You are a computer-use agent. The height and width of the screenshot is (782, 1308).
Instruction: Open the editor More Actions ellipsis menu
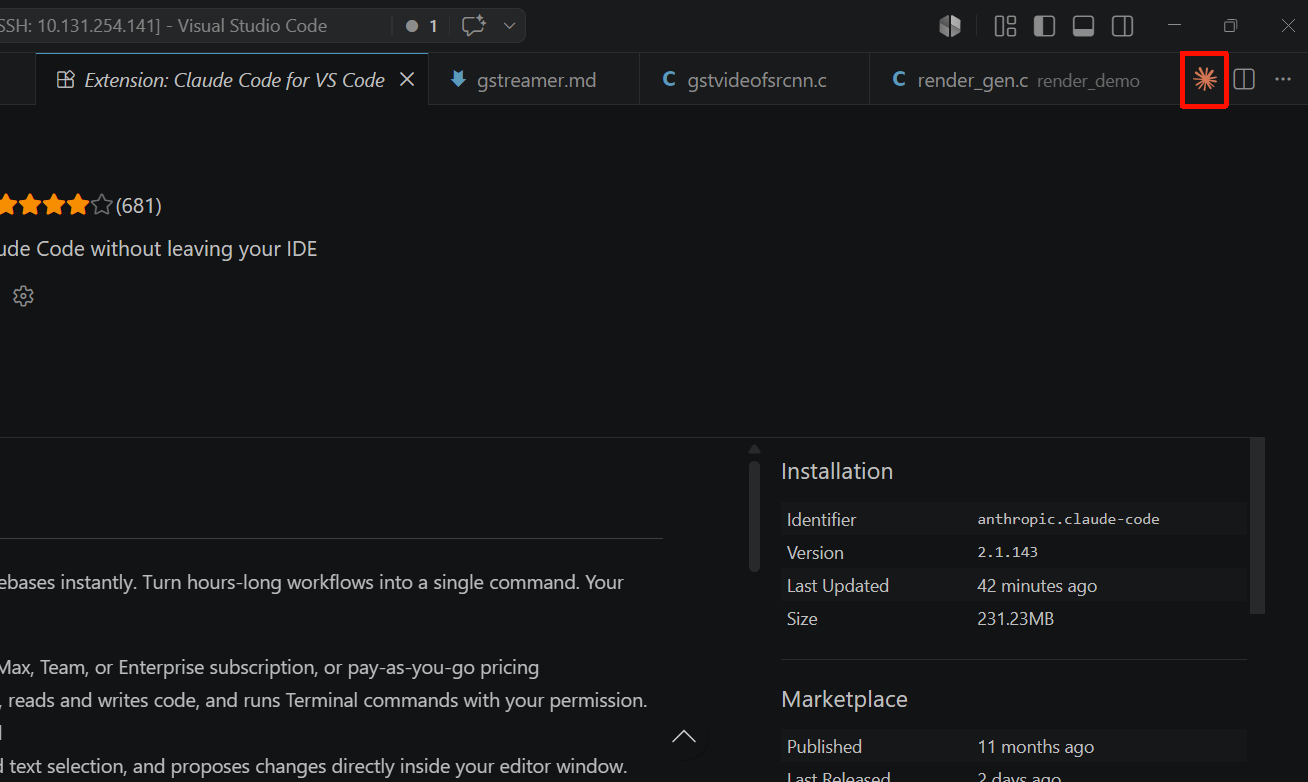pyautogui.click(x=1283, y=80)
